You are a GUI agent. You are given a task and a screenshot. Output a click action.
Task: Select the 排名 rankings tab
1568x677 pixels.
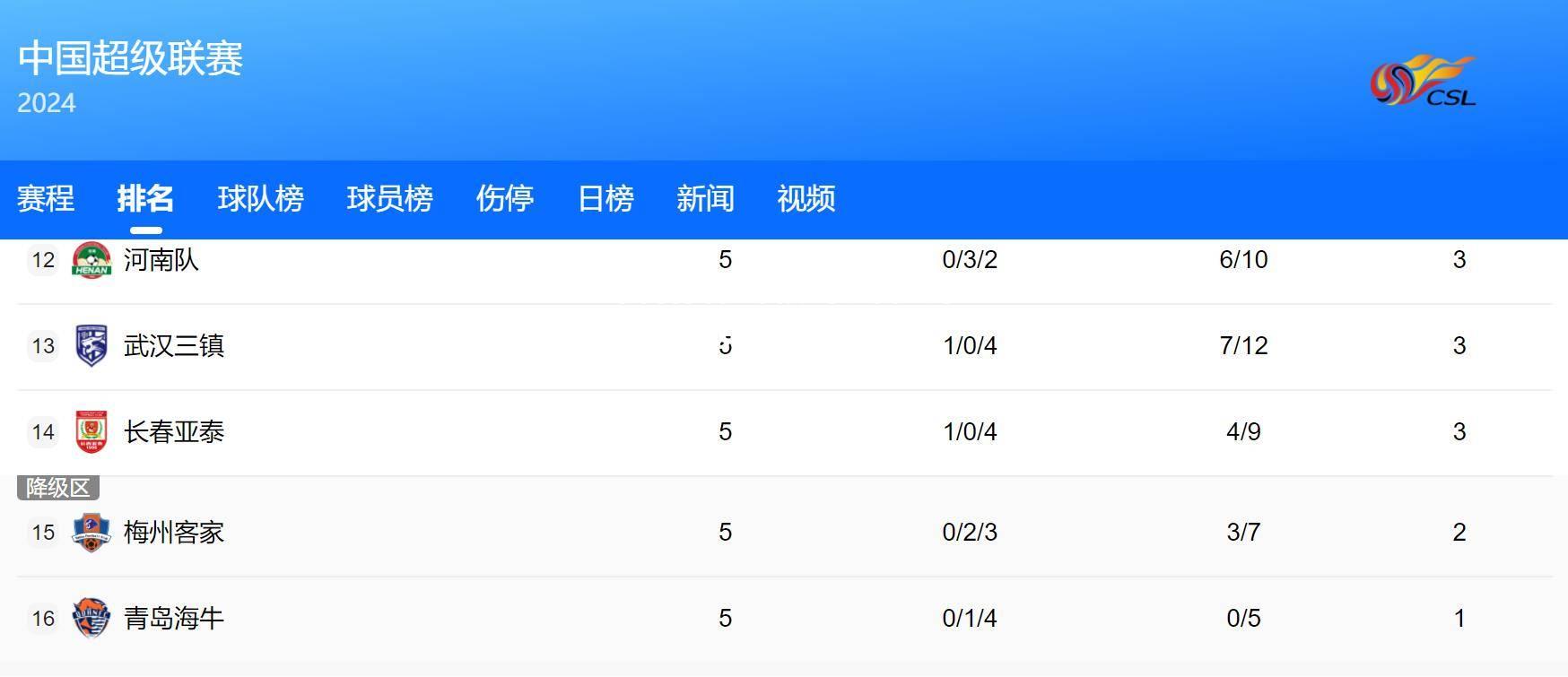coord(145,198)
